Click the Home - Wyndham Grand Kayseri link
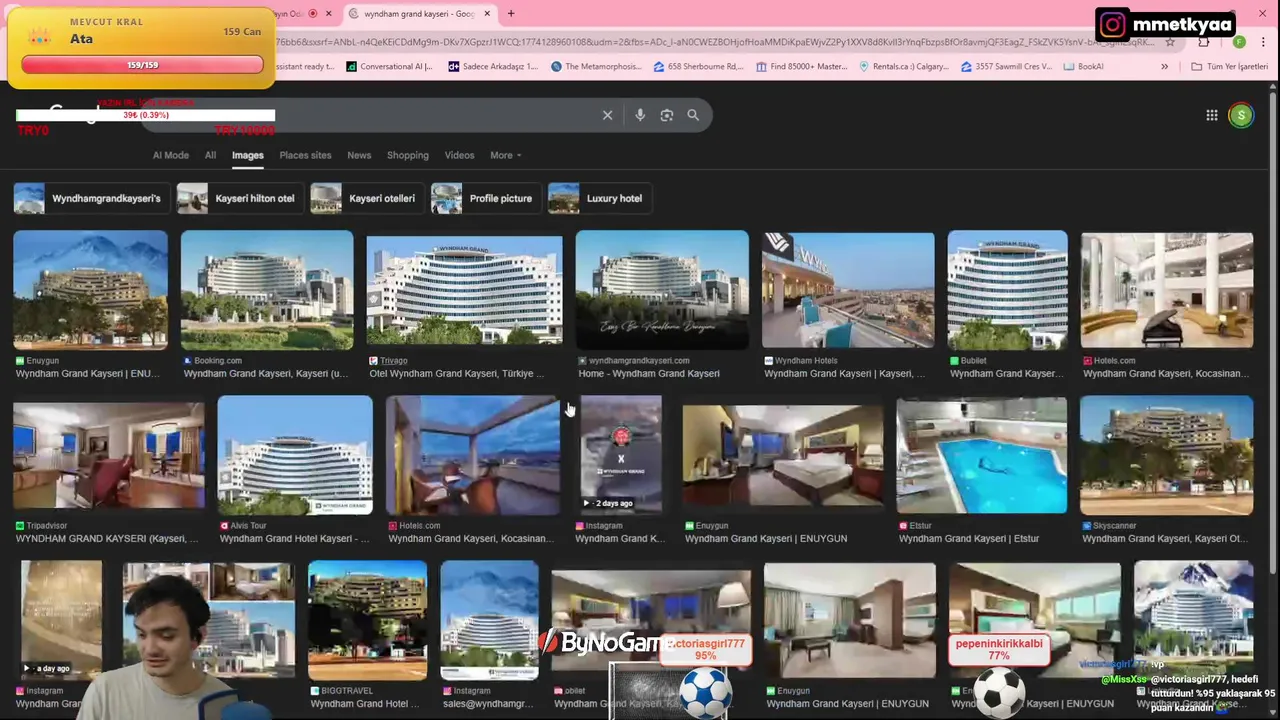 click(x=649, y=373)
